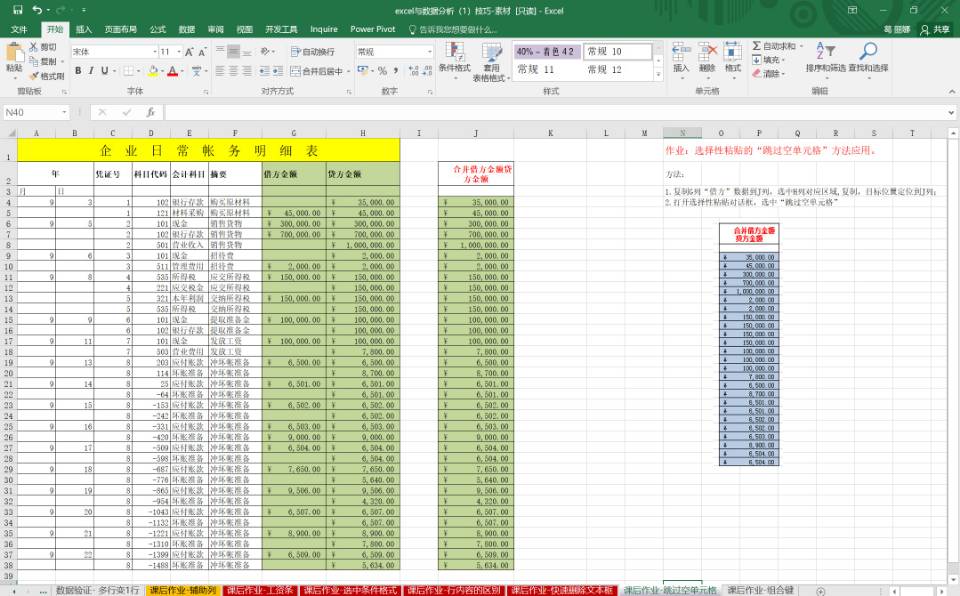The height and width of the screenshot is (596, 960).
Task: Toggle Bold formatting
Action: pos(78,71)
